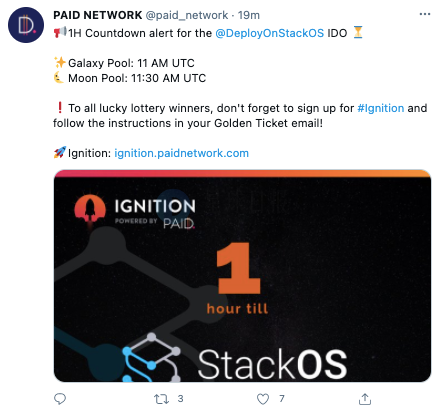
Task: Visit ignition.paidnetwork.com link
Action: (181, 153)
